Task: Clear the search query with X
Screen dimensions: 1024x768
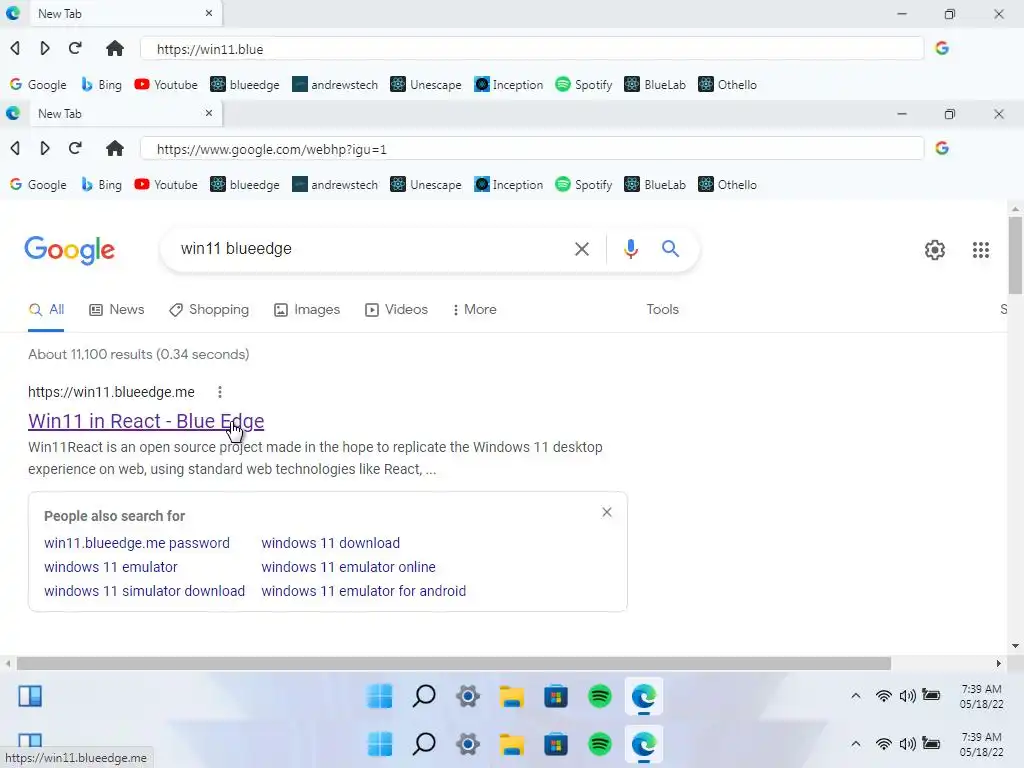Action: pos(582,249)
